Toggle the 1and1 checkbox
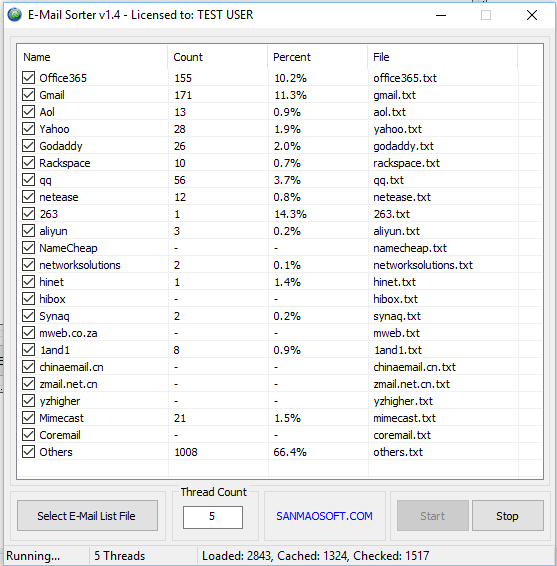This screenshot has height=566, width=557. pyautogui.click(x=29, y=349)
